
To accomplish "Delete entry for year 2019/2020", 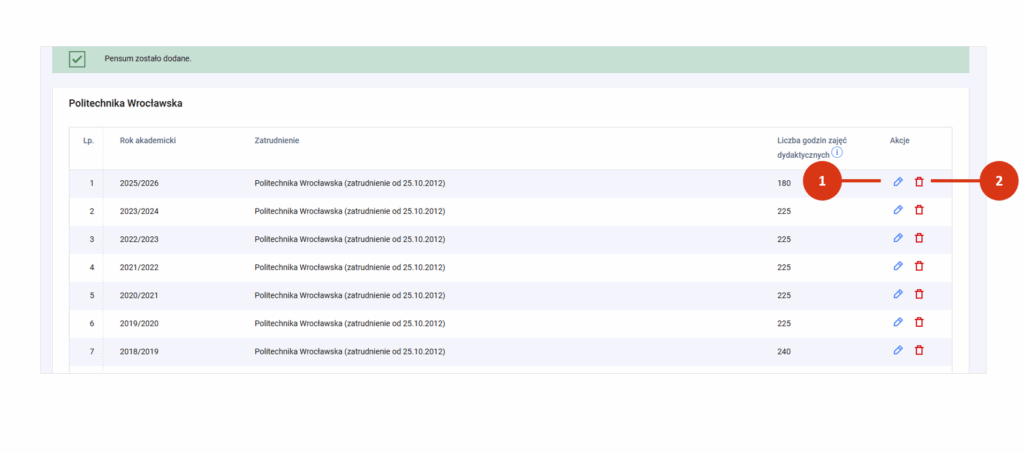I will click(919, 322).
